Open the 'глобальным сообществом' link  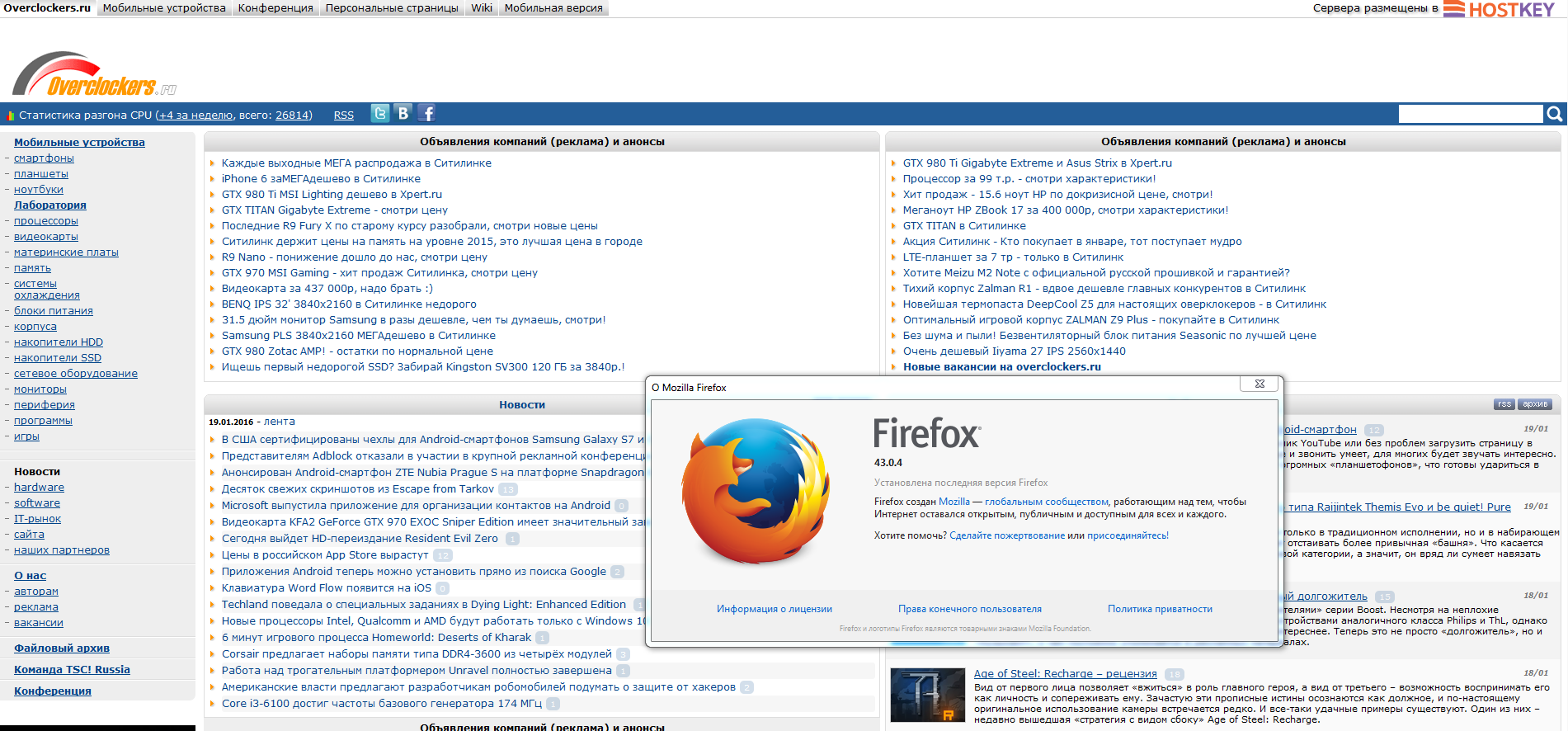pos(1047,502)
